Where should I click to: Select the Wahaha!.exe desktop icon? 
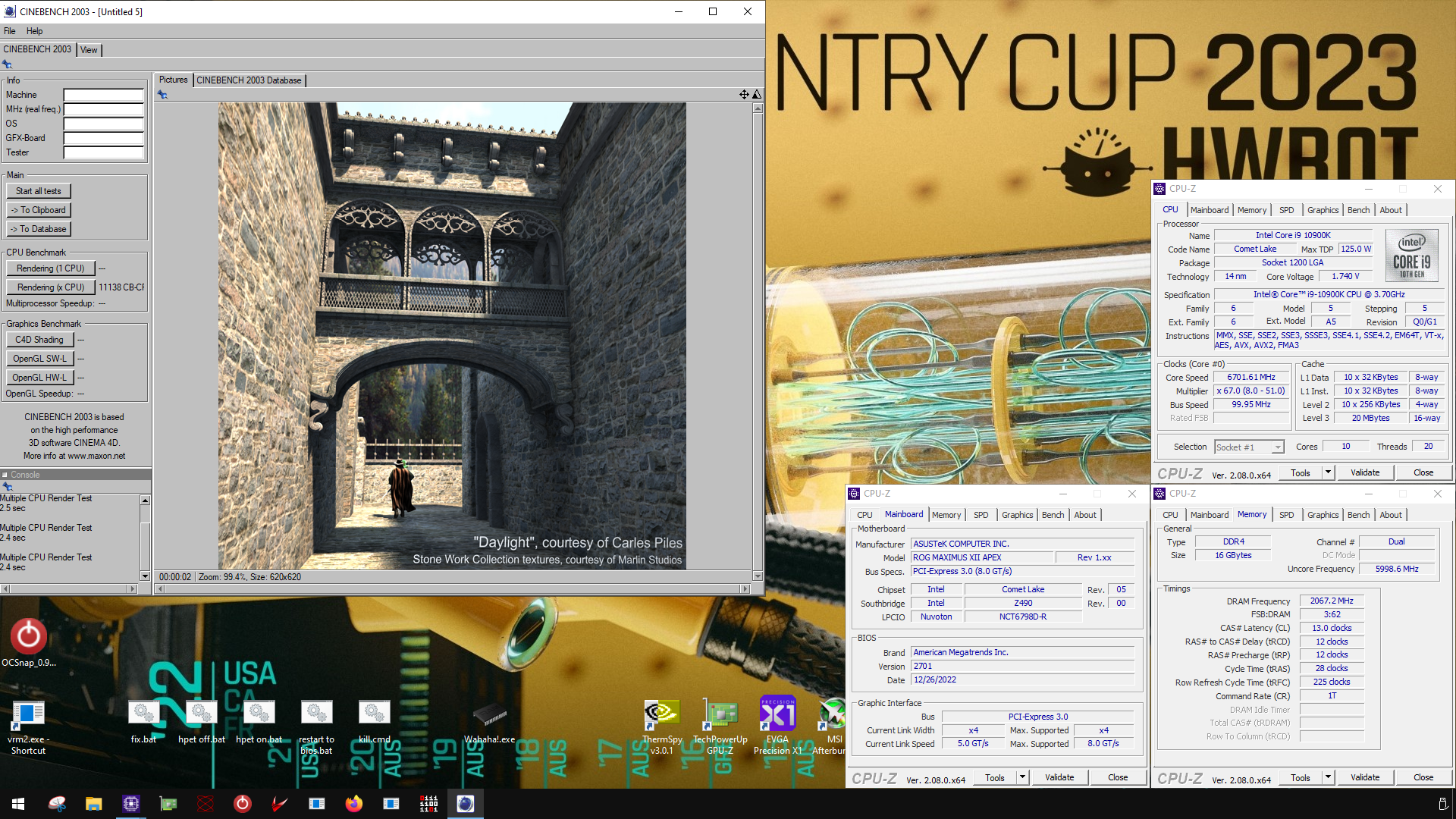tap(489, 721)
